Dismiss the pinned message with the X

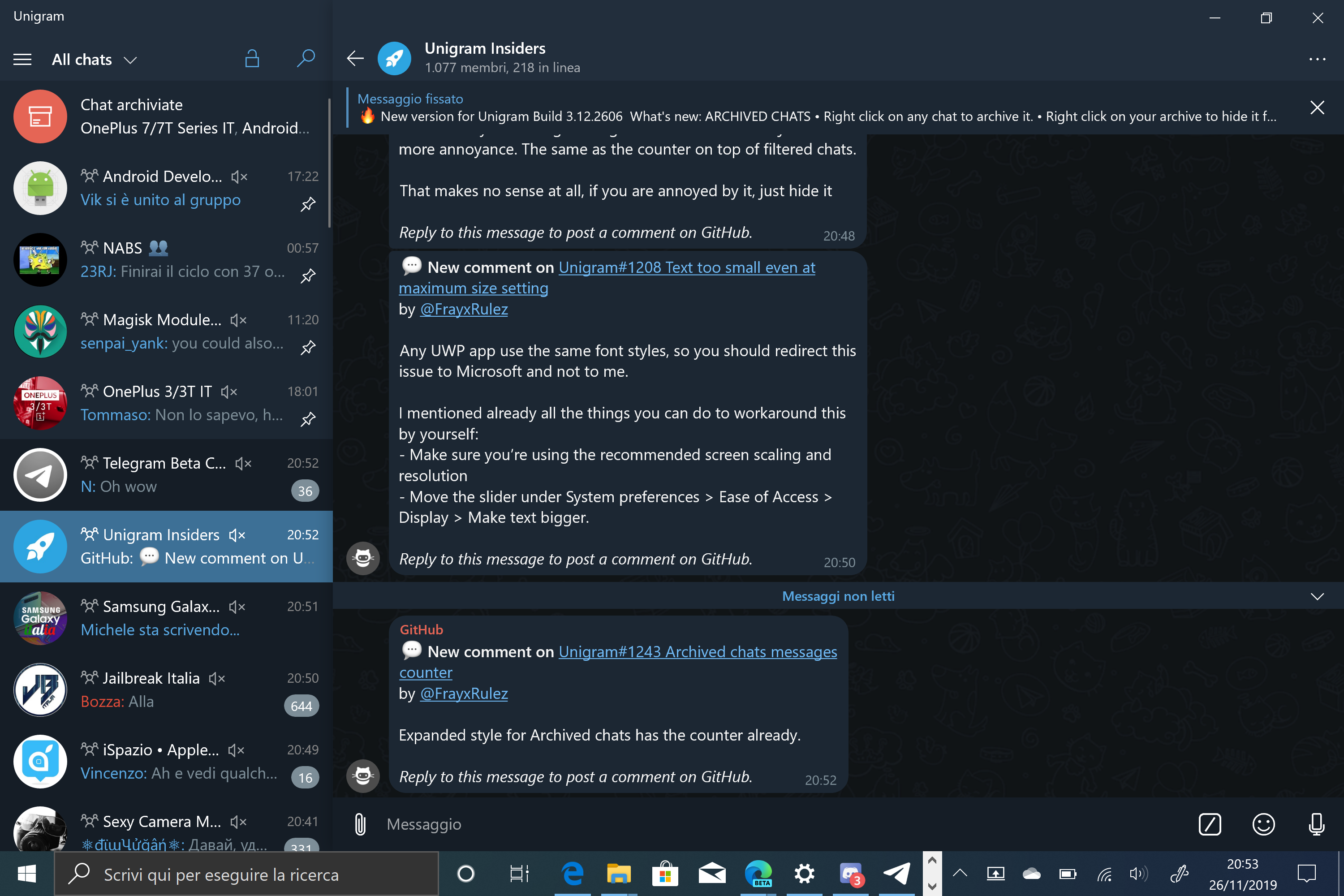point(1317,108)
